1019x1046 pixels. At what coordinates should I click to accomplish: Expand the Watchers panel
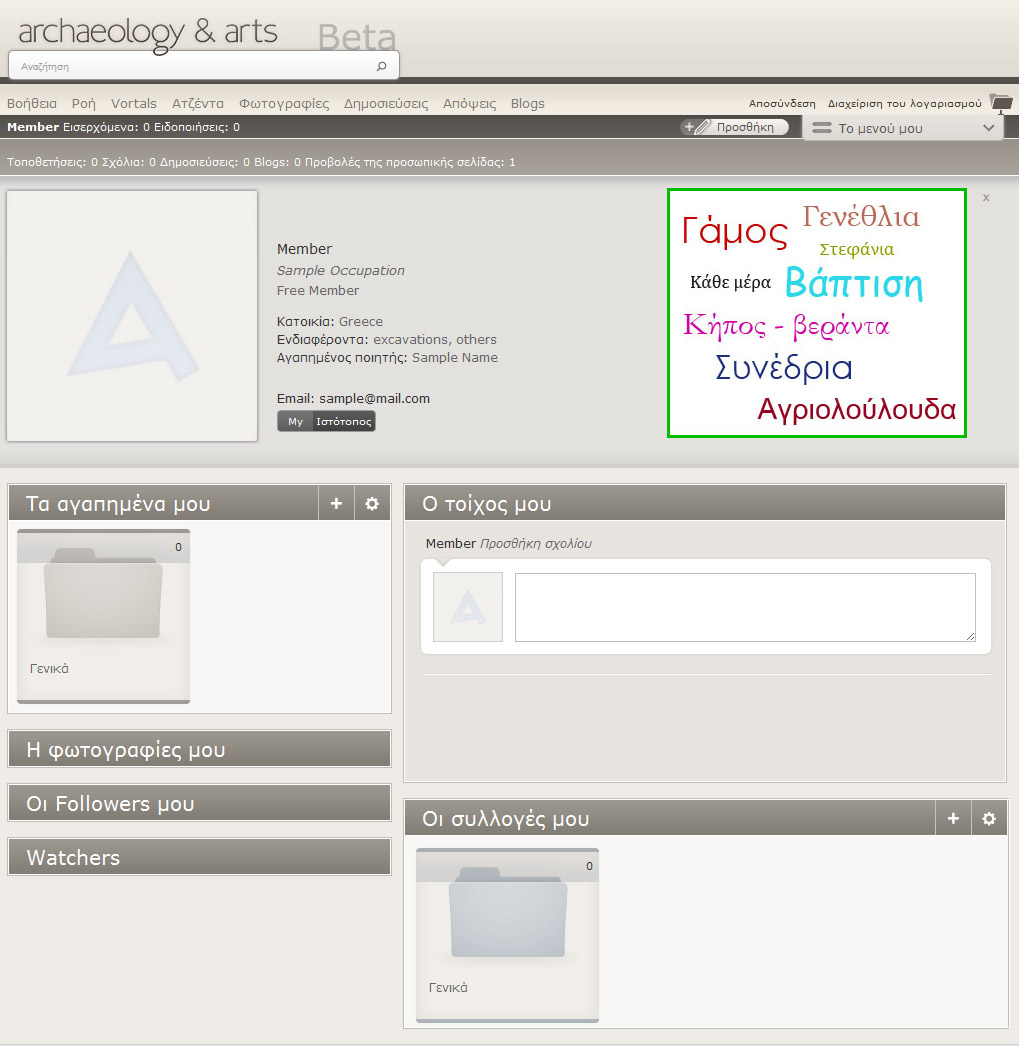(199, 858)
